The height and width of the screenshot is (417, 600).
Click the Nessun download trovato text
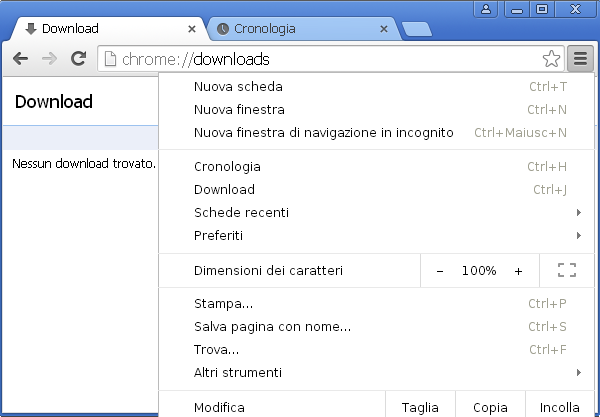coord(84,164)
